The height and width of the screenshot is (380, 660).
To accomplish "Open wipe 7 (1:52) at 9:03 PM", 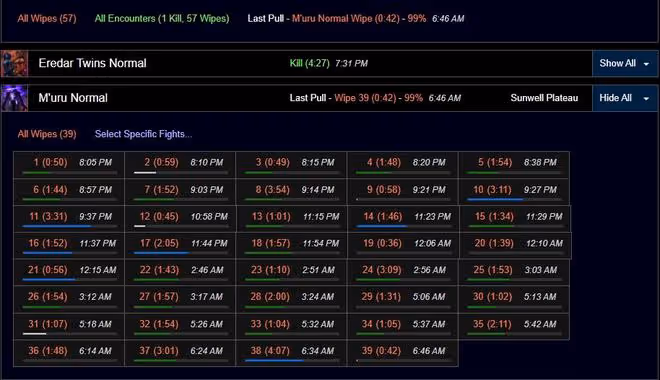I will [180, 192].
